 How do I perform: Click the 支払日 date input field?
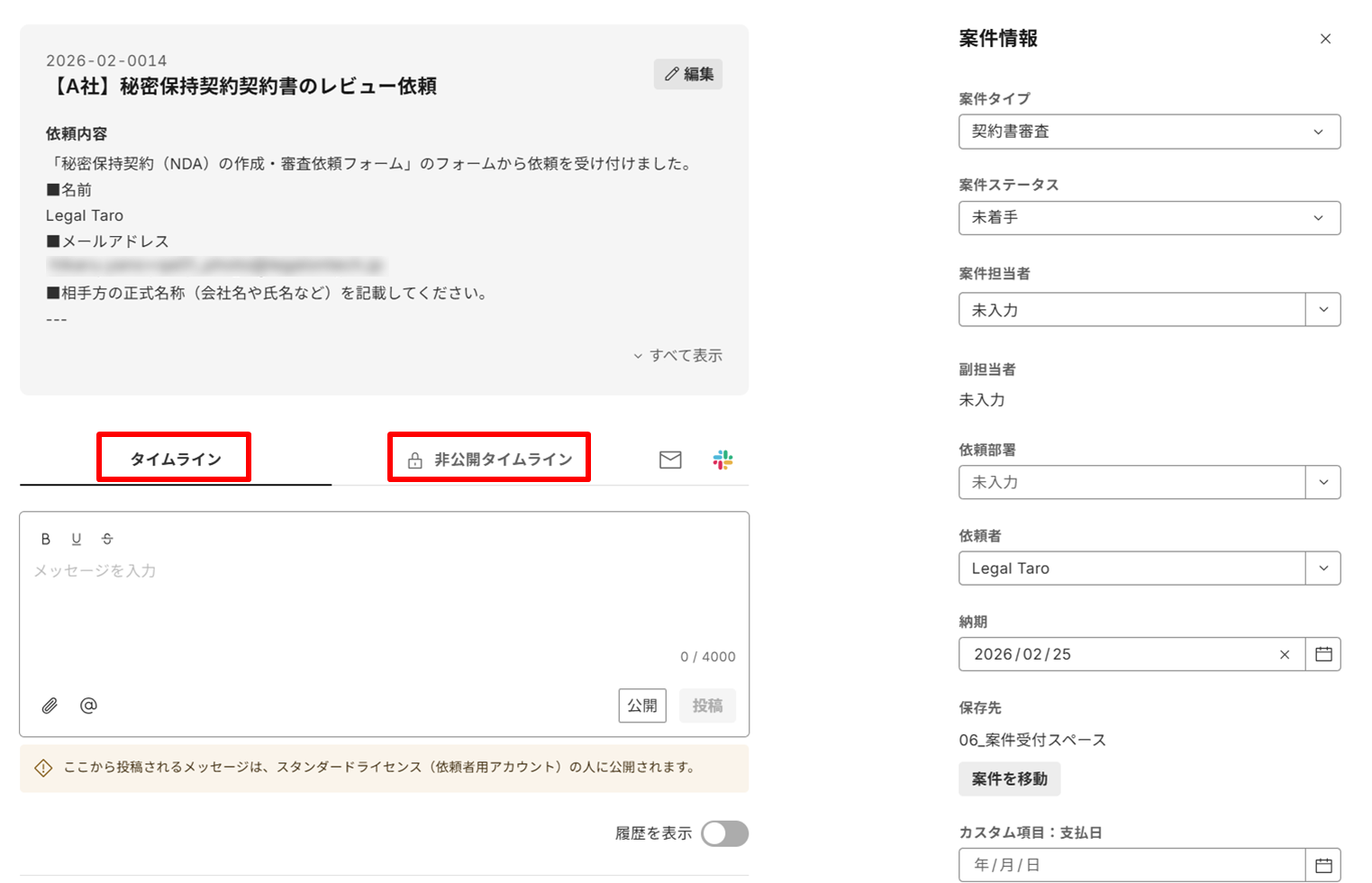[1132, 865]
